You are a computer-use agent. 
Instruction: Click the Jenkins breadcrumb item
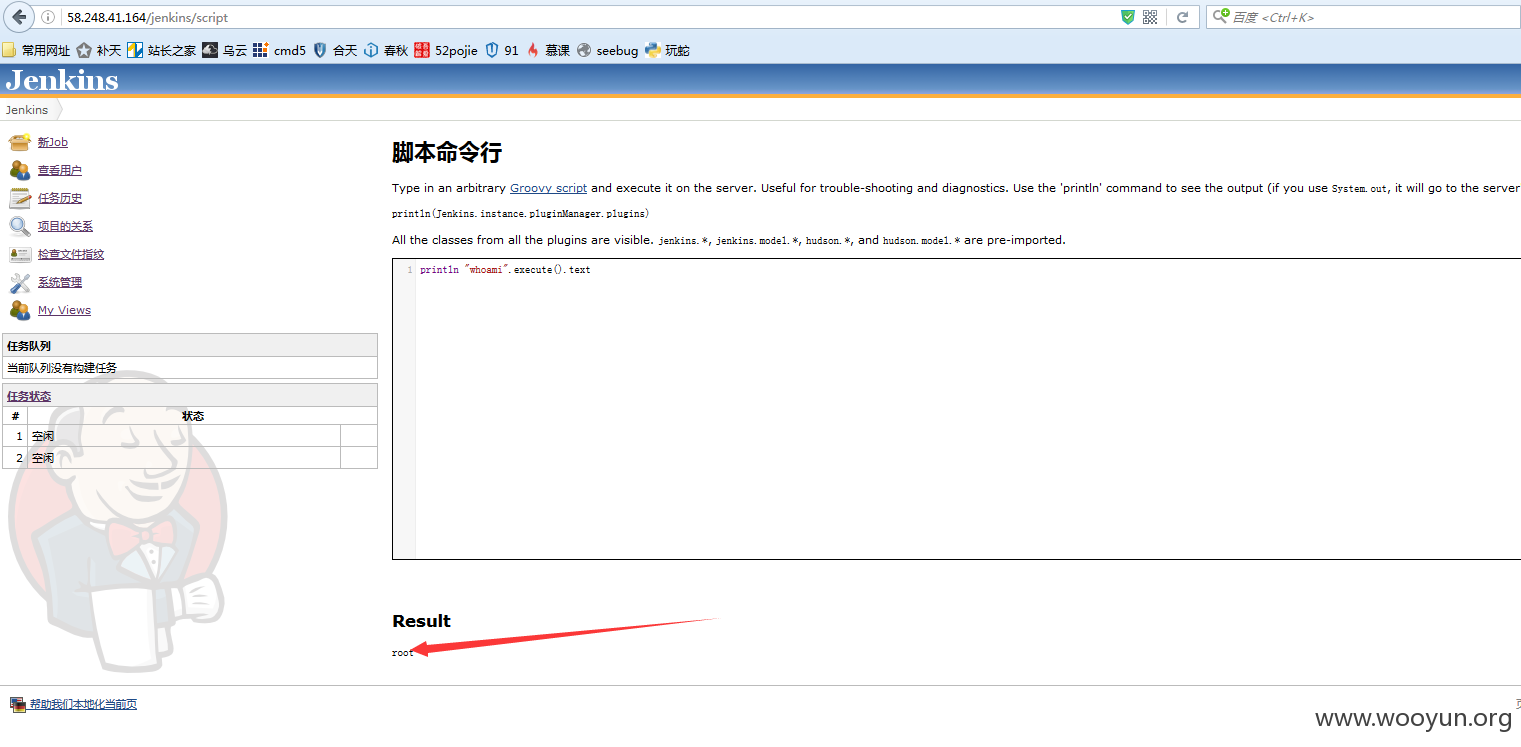click(x=26, y=110)
